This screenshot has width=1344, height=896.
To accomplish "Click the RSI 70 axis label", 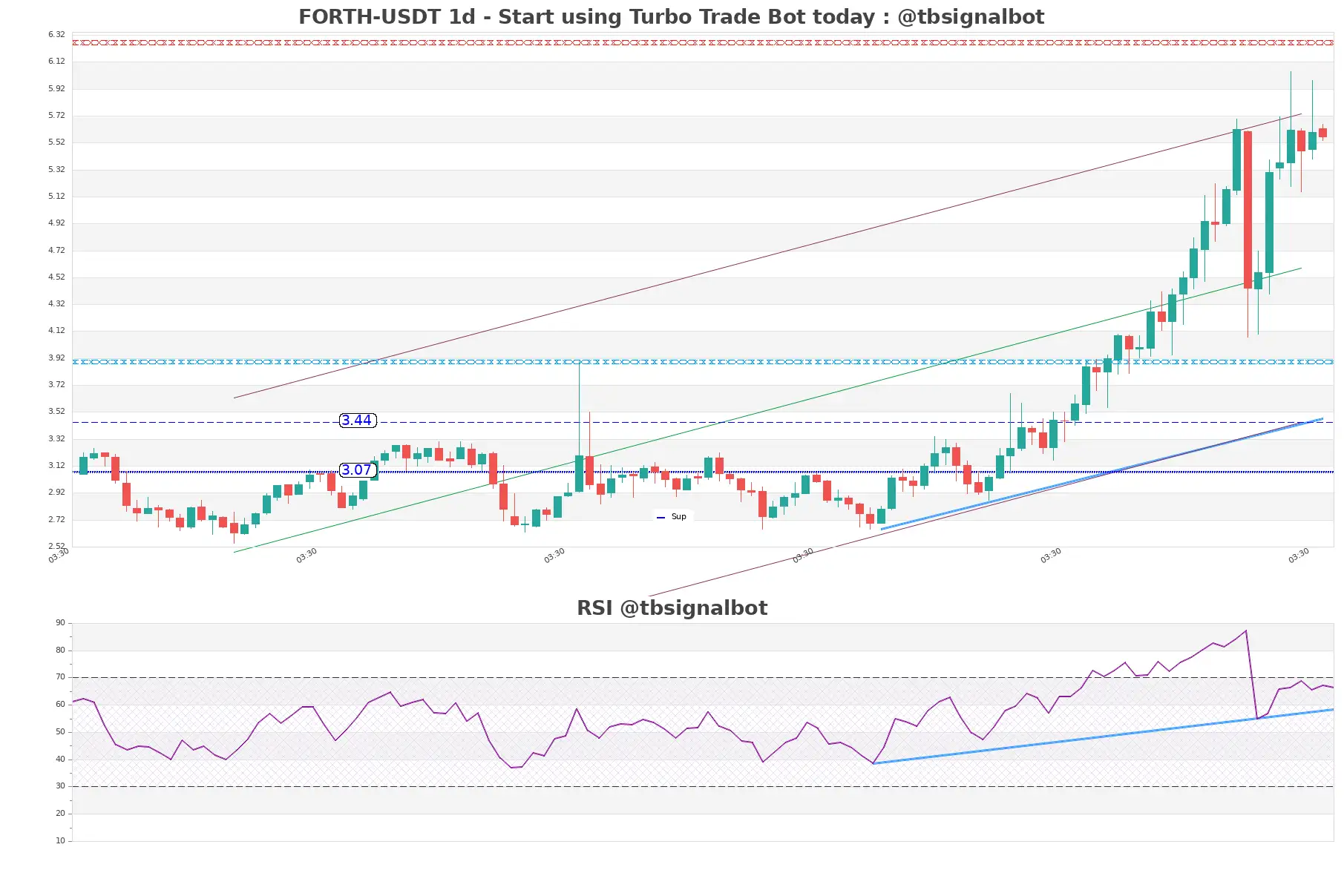I will coord(60,677).
